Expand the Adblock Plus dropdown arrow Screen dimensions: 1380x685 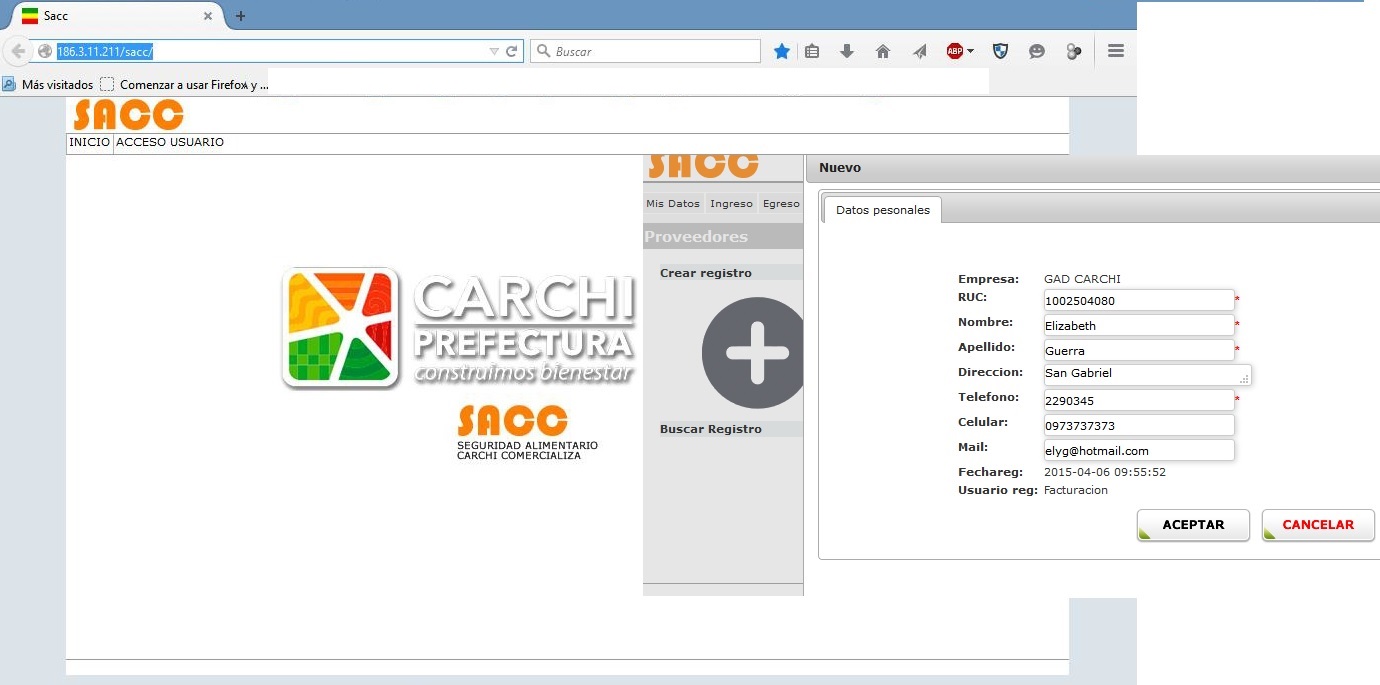pos(970,51)
